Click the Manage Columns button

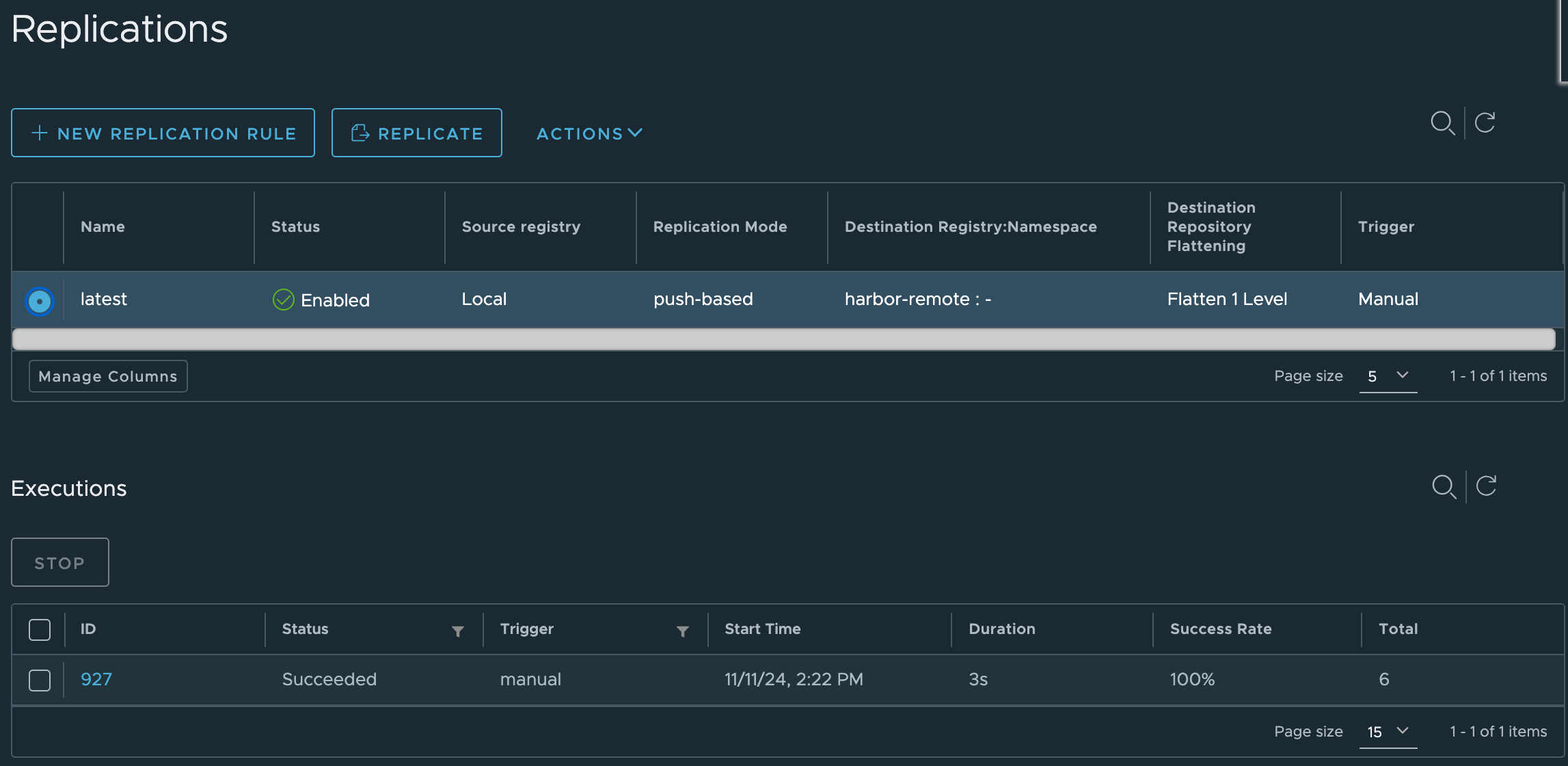(108, 376)
